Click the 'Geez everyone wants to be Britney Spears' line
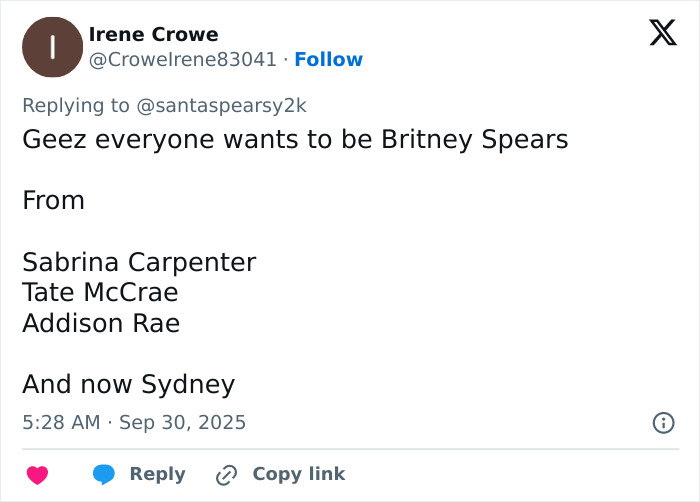 click(295, 139)
